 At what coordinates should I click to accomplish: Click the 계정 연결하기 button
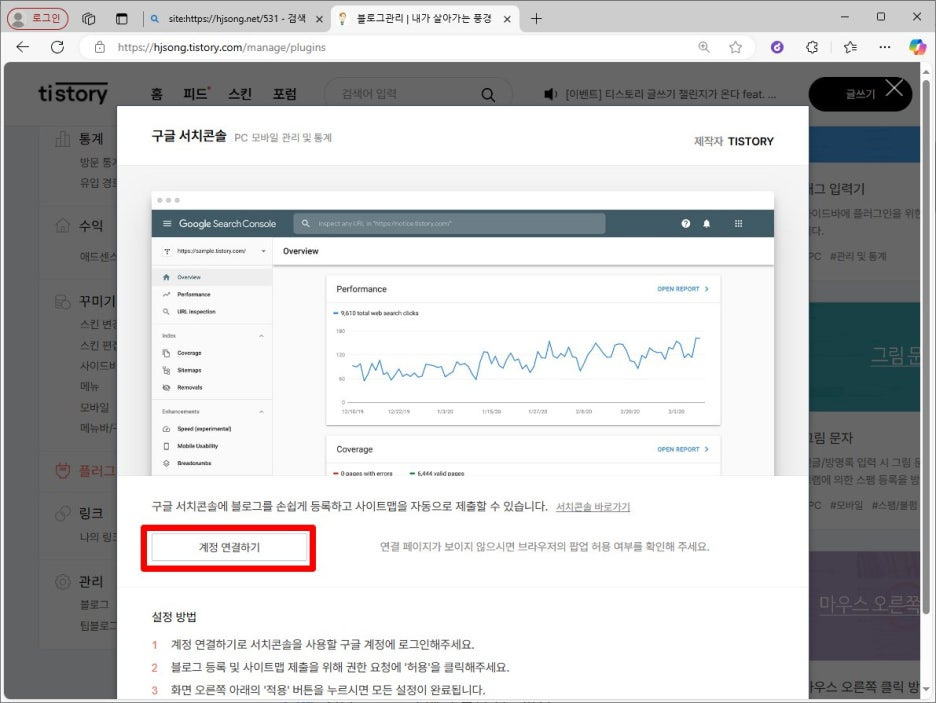pyautogui.click(x=229, y=547)
